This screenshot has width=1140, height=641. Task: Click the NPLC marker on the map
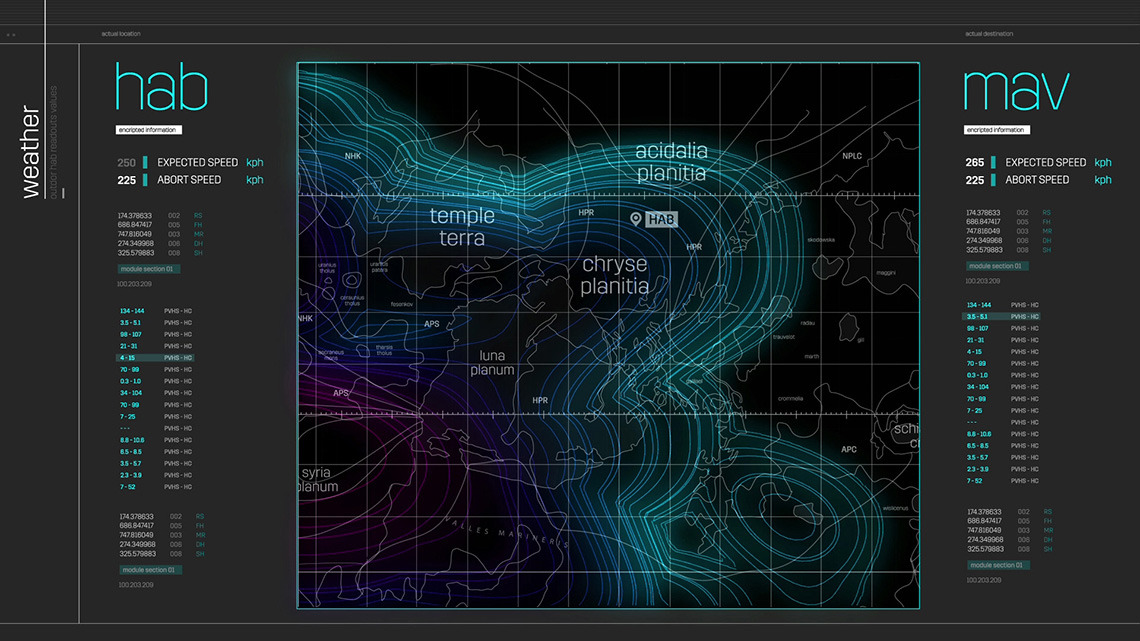852,156
